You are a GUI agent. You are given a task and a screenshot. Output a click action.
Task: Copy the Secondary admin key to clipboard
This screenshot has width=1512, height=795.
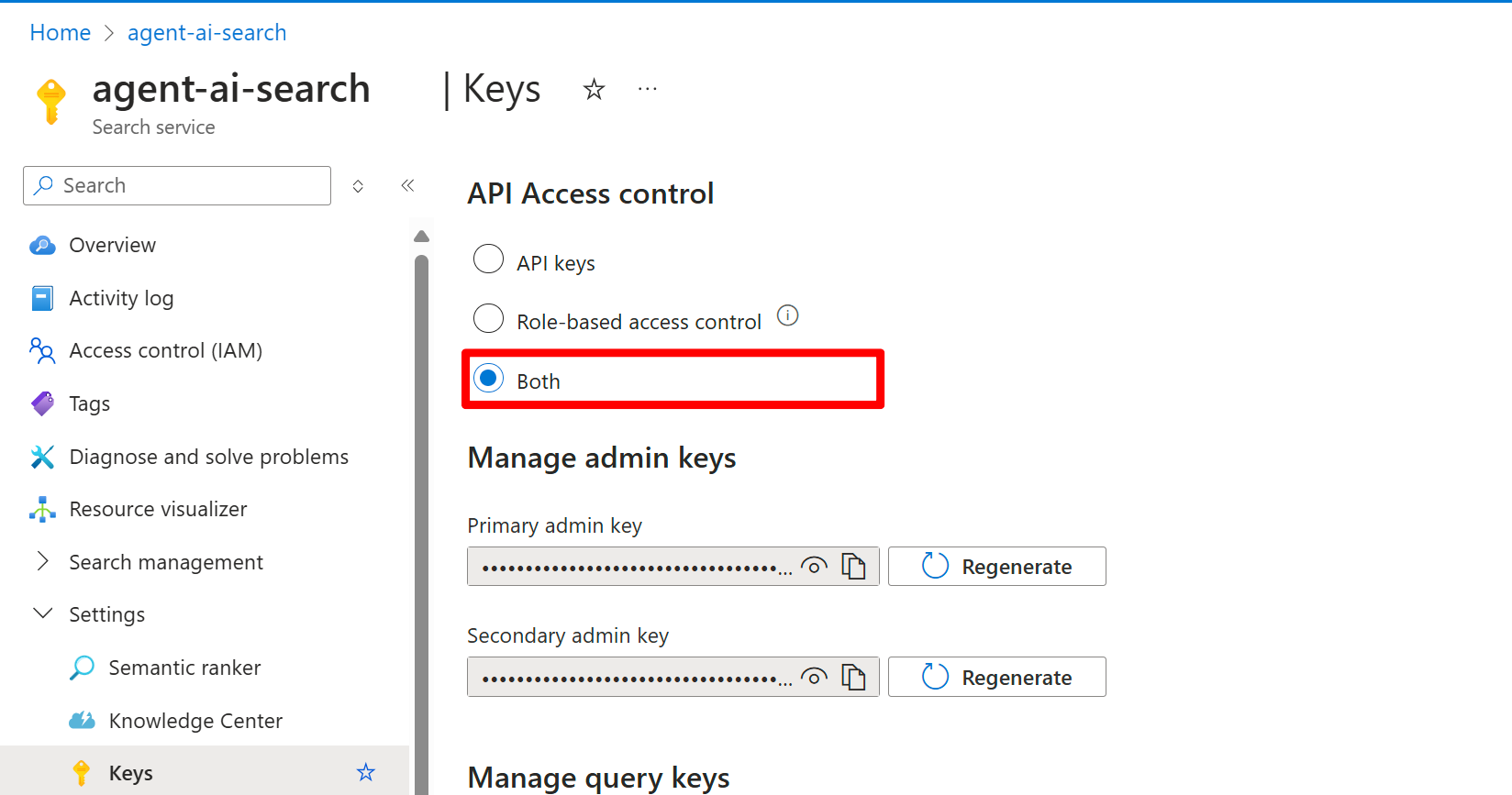854,678
